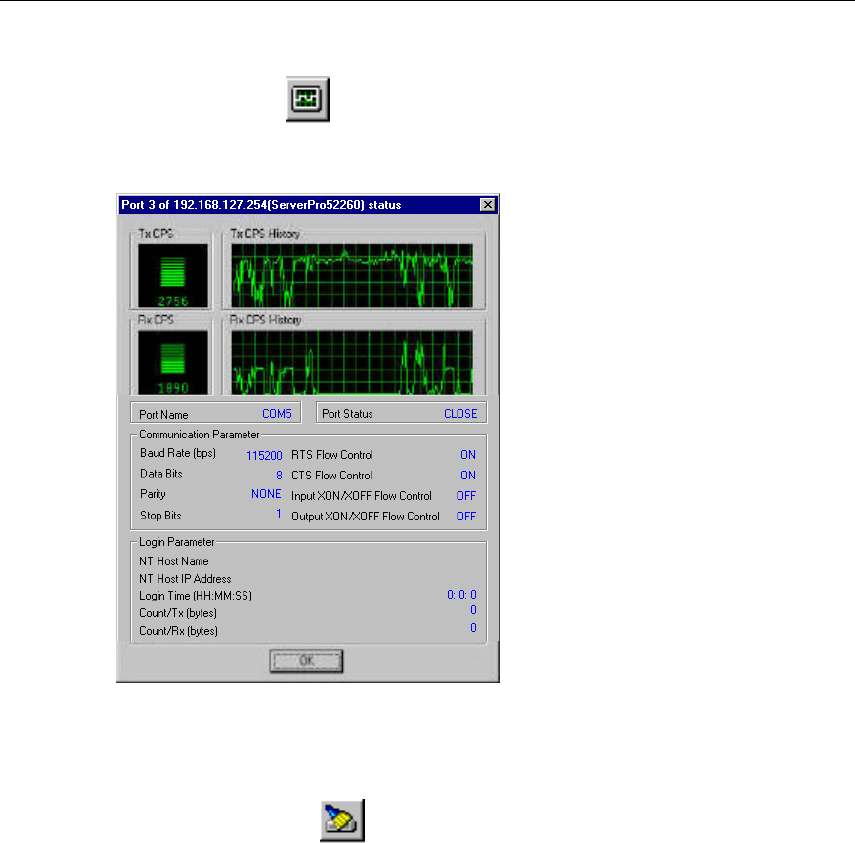Click the RTS Flow Control ON value
855x843 pixels.
(x=468, y=455)
